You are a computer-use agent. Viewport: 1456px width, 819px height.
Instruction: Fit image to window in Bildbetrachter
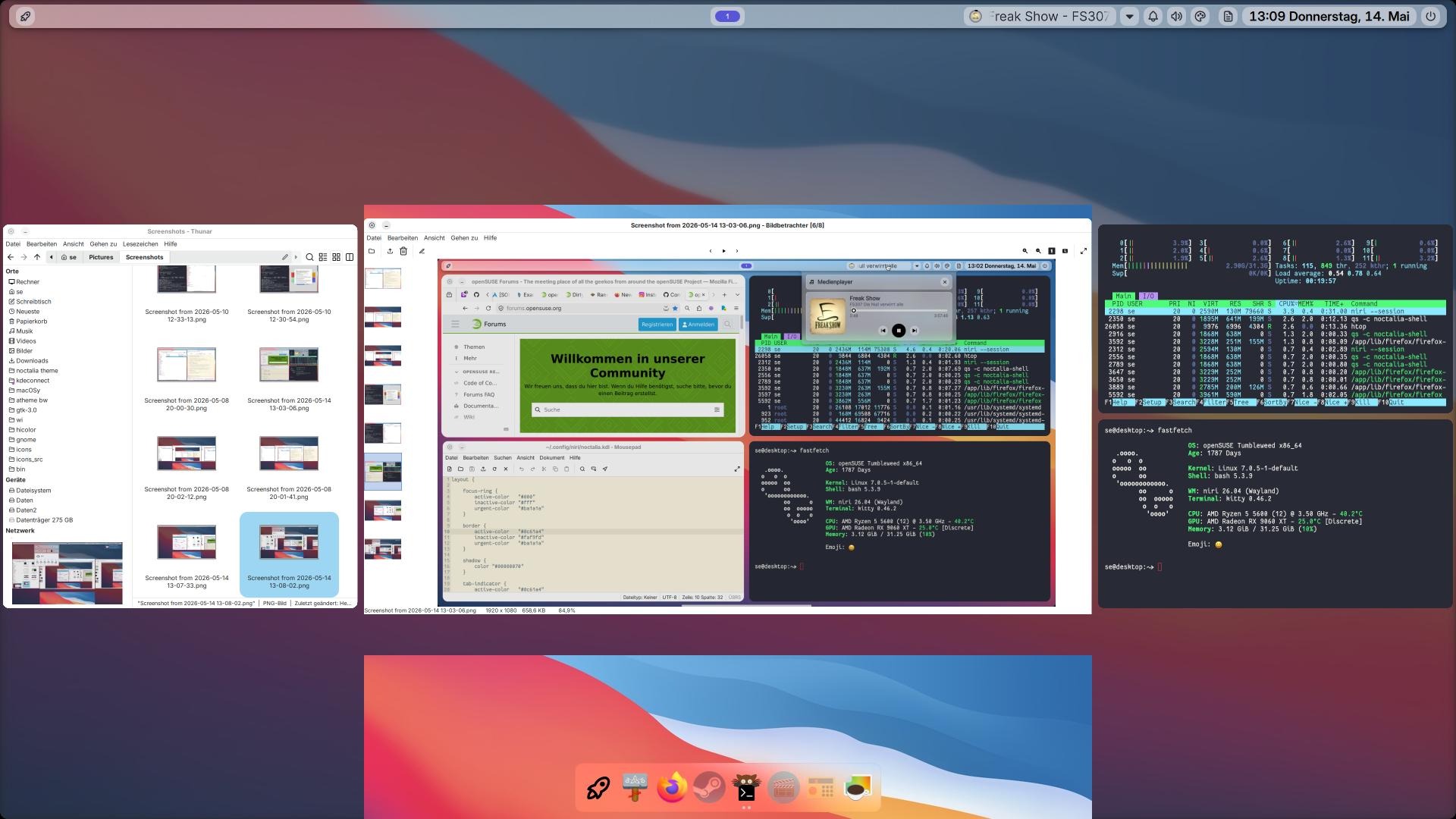1065,251
